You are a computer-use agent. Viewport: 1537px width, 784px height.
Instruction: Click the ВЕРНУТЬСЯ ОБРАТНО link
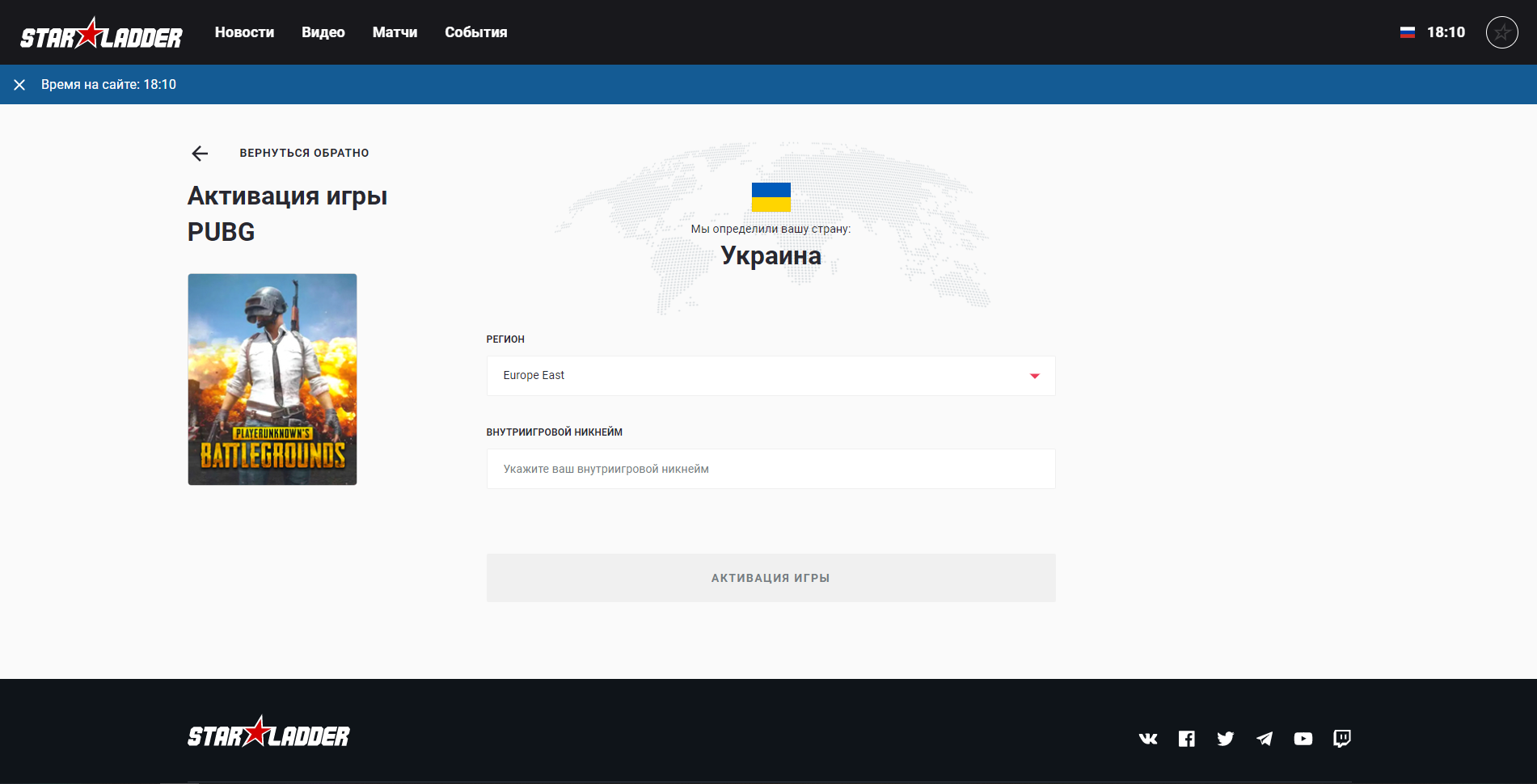[304, 153]
